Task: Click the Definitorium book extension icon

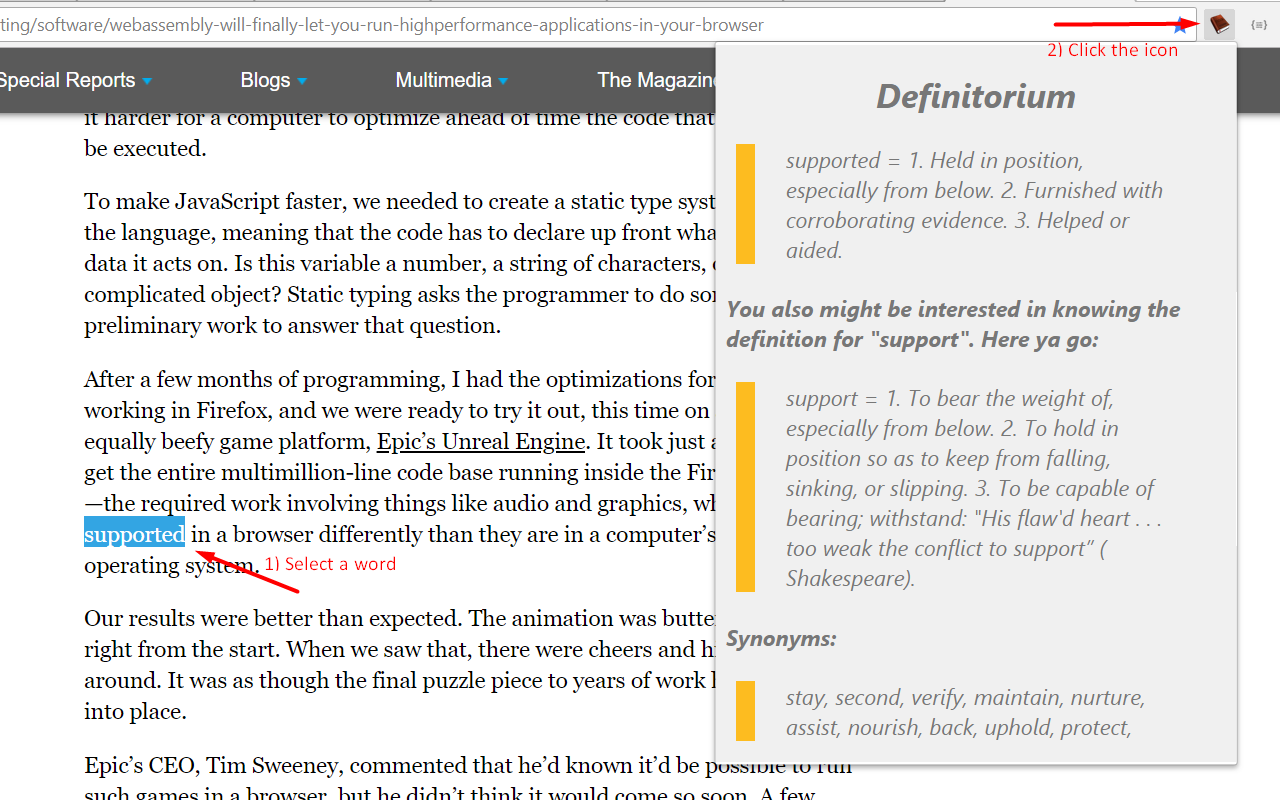Action: 1218,24
